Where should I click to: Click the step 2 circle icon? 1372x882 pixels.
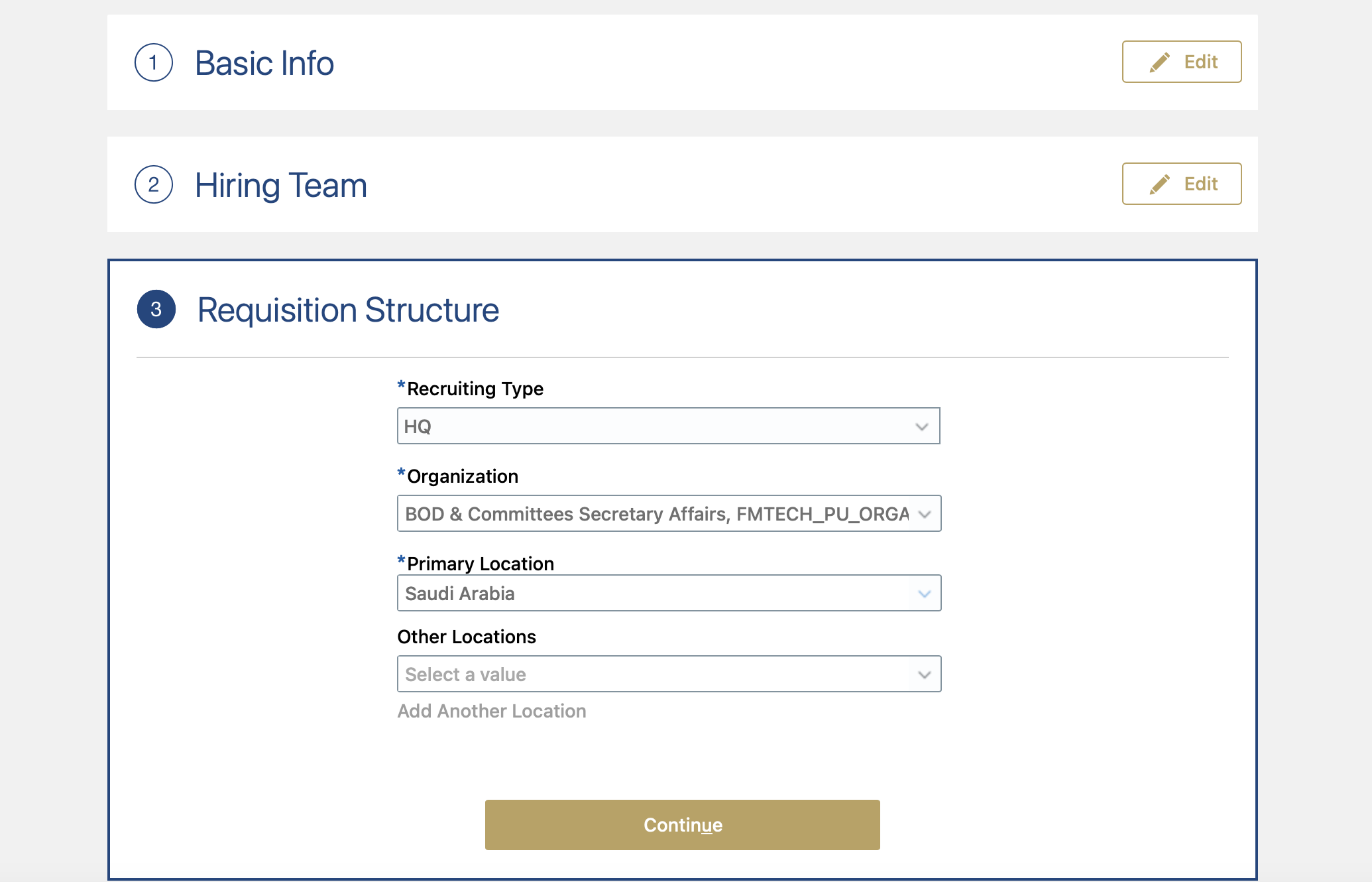tap(154, 184)
